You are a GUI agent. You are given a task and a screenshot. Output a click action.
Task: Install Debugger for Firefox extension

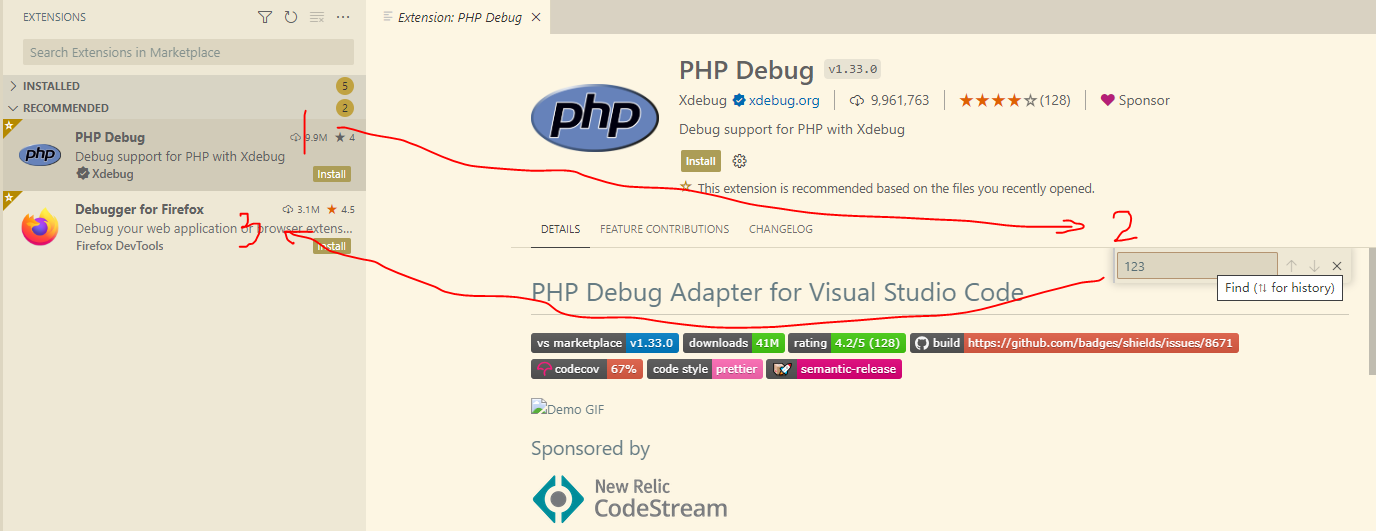[x=332, y=246]
